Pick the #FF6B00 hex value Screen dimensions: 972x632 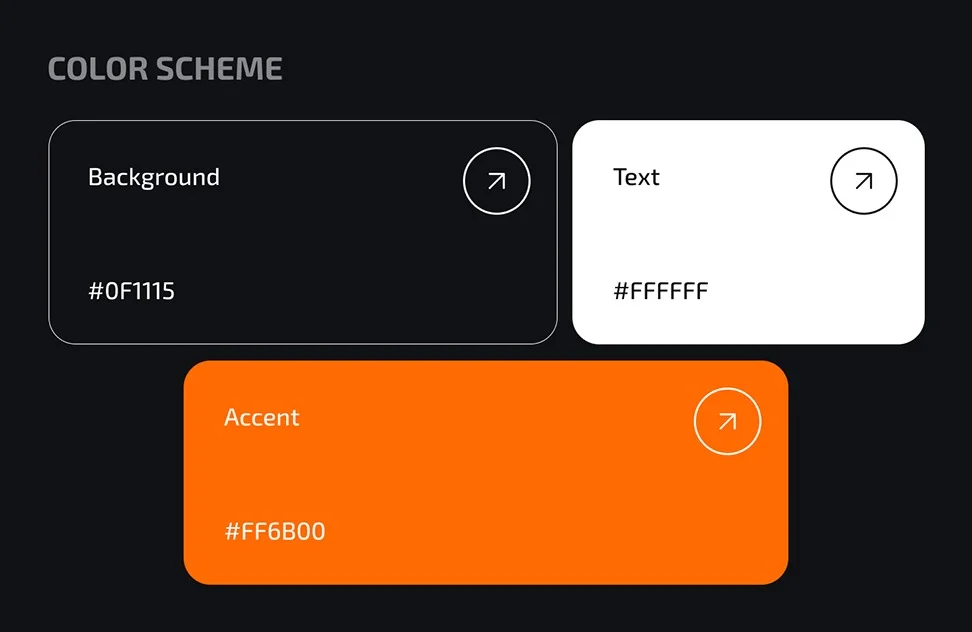(275, 531)
